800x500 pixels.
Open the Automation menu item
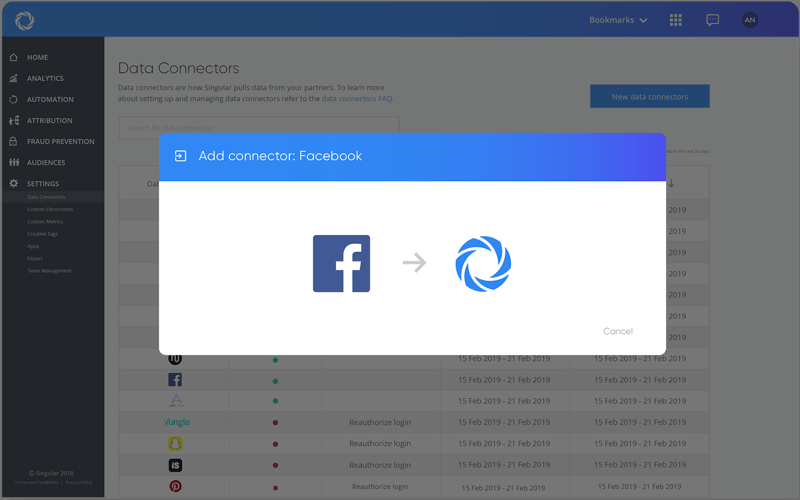click(x=50, y=99)
